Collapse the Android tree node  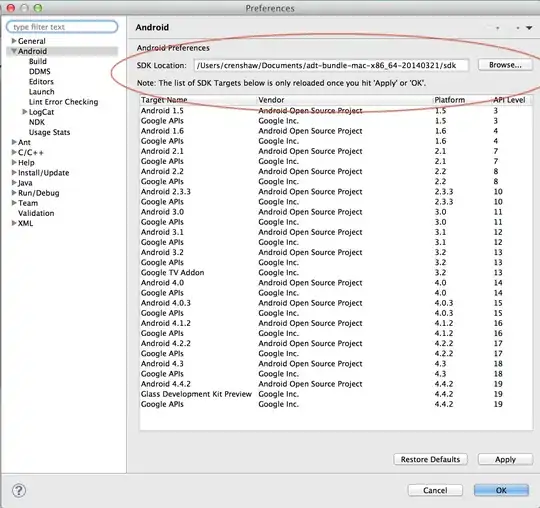14,51
